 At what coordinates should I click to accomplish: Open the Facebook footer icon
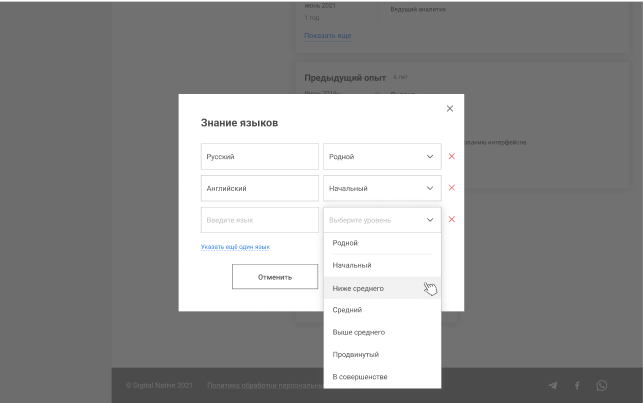click(x=576, y=385)
